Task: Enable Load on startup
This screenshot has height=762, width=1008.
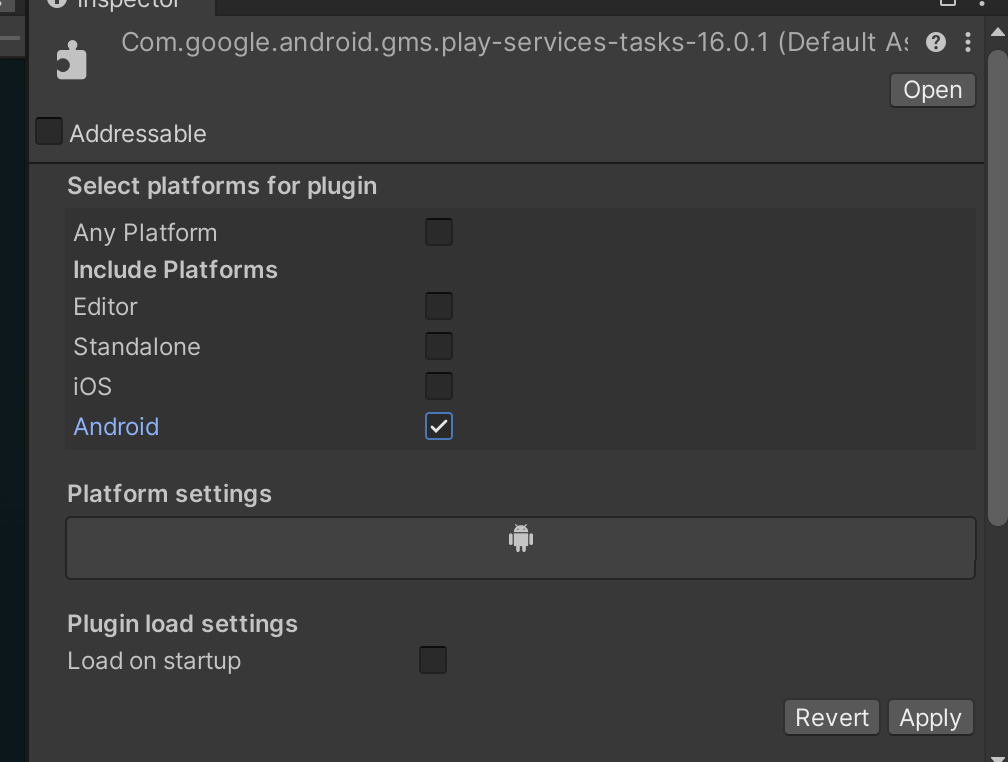Action: pos(432,659)
